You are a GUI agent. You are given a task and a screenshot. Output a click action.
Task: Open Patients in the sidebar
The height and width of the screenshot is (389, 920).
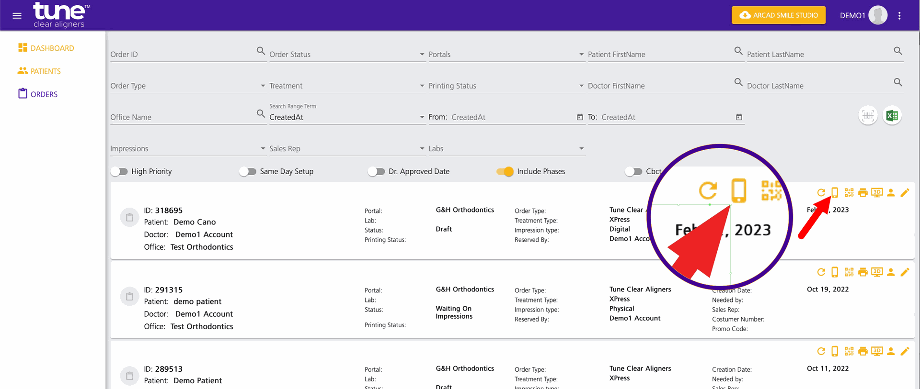click(x=39, y=71)
